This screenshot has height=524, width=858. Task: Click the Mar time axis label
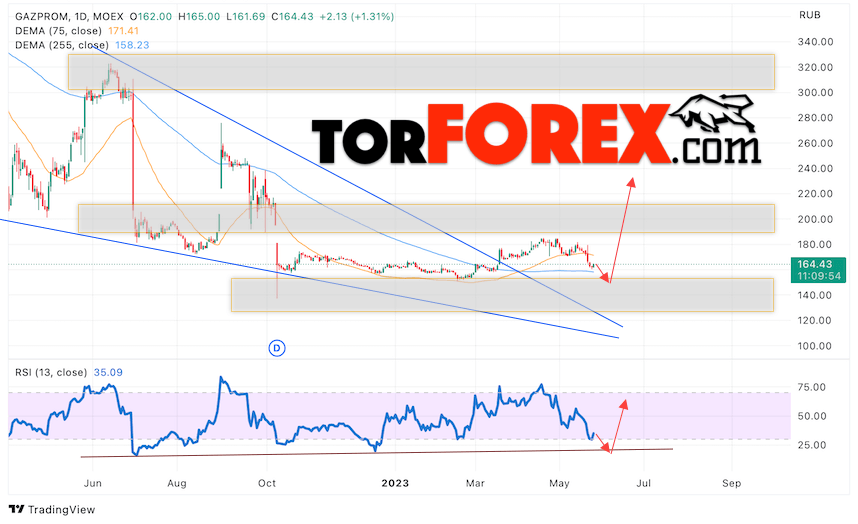[x=475, y=483]
